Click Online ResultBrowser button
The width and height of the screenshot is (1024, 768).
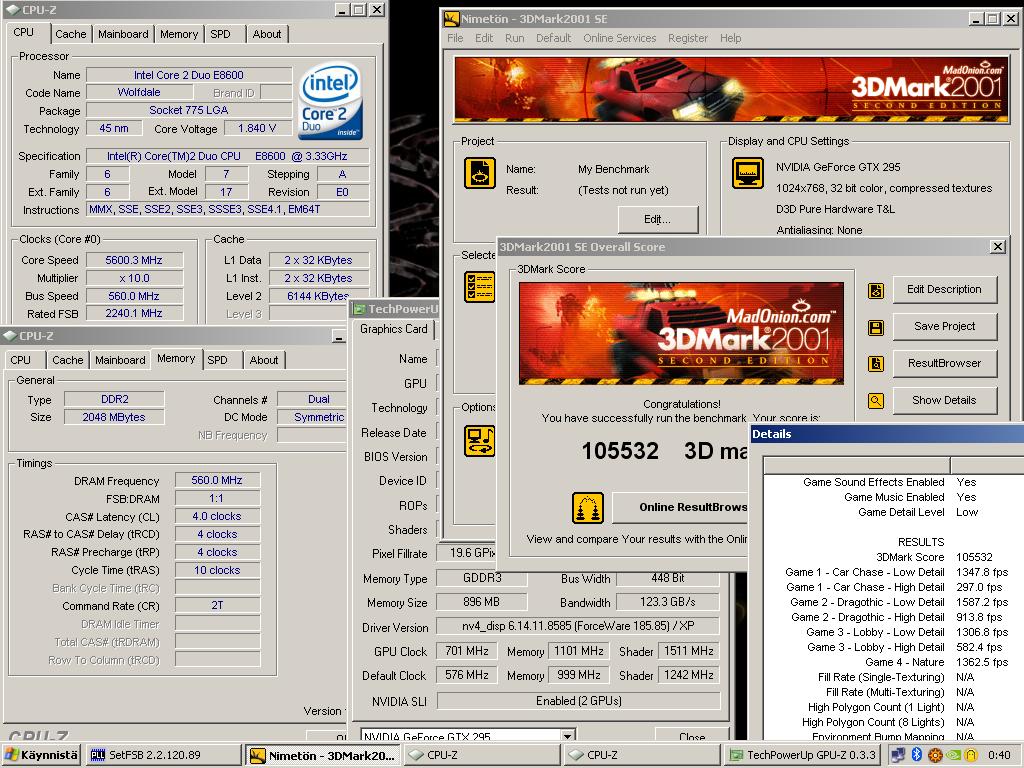[x=680, y=507]
